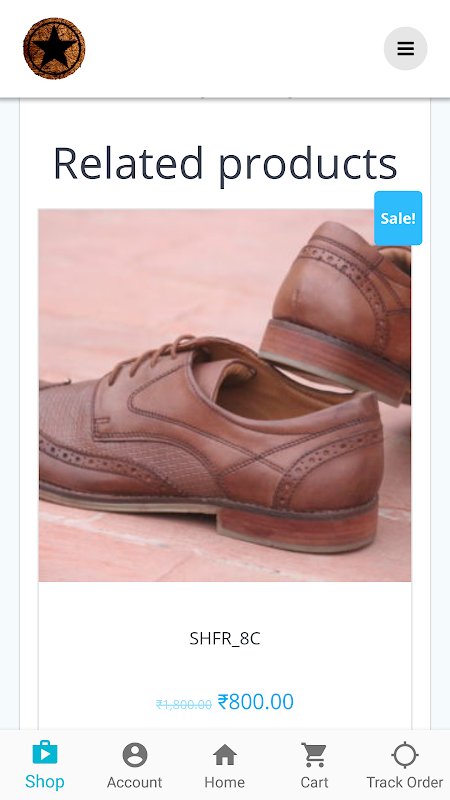
Task: Select the Cart tab label
Action: coord(314,782)
